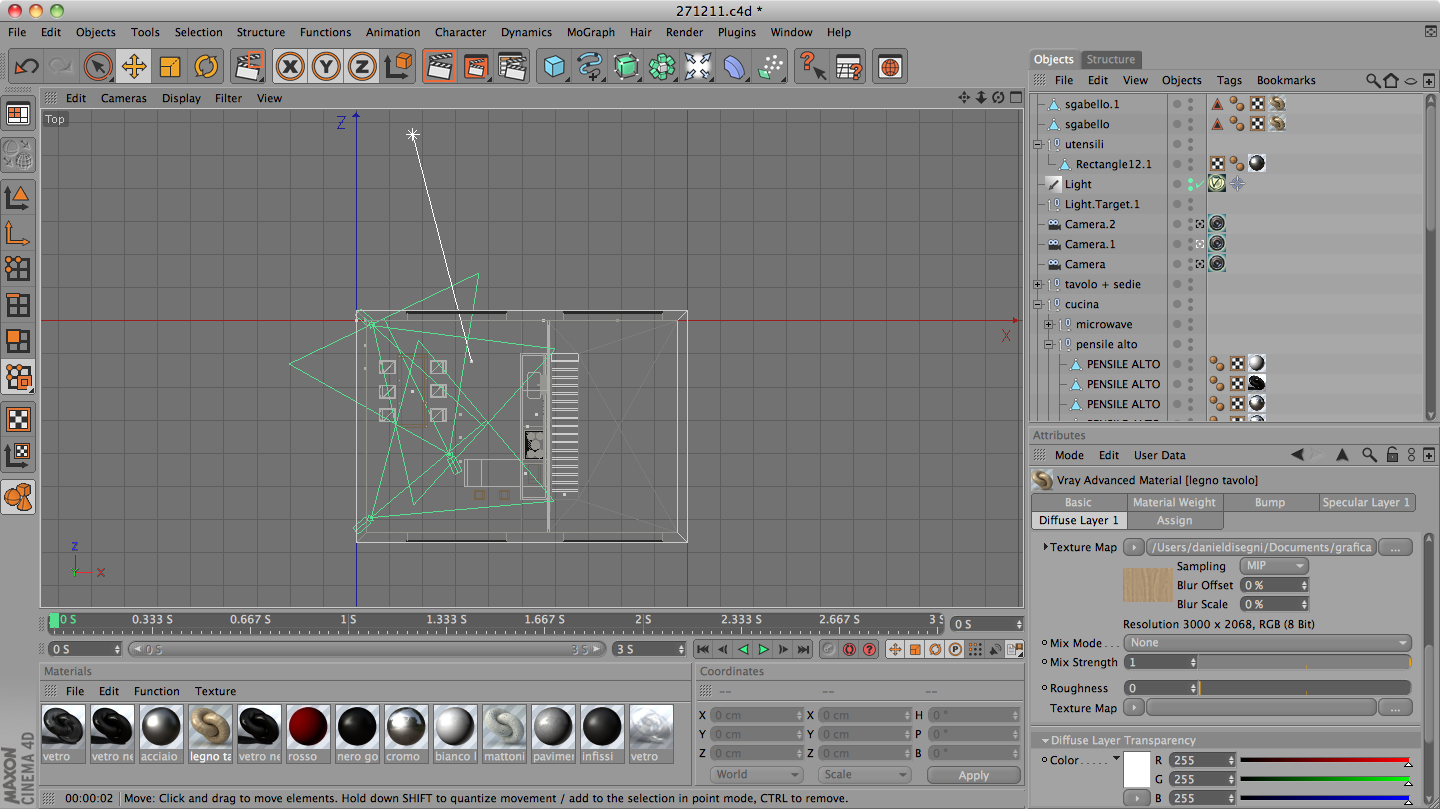Click the Undo arrow icon
Viewport: 1440px width, 809px height.
tap(26, 67)
